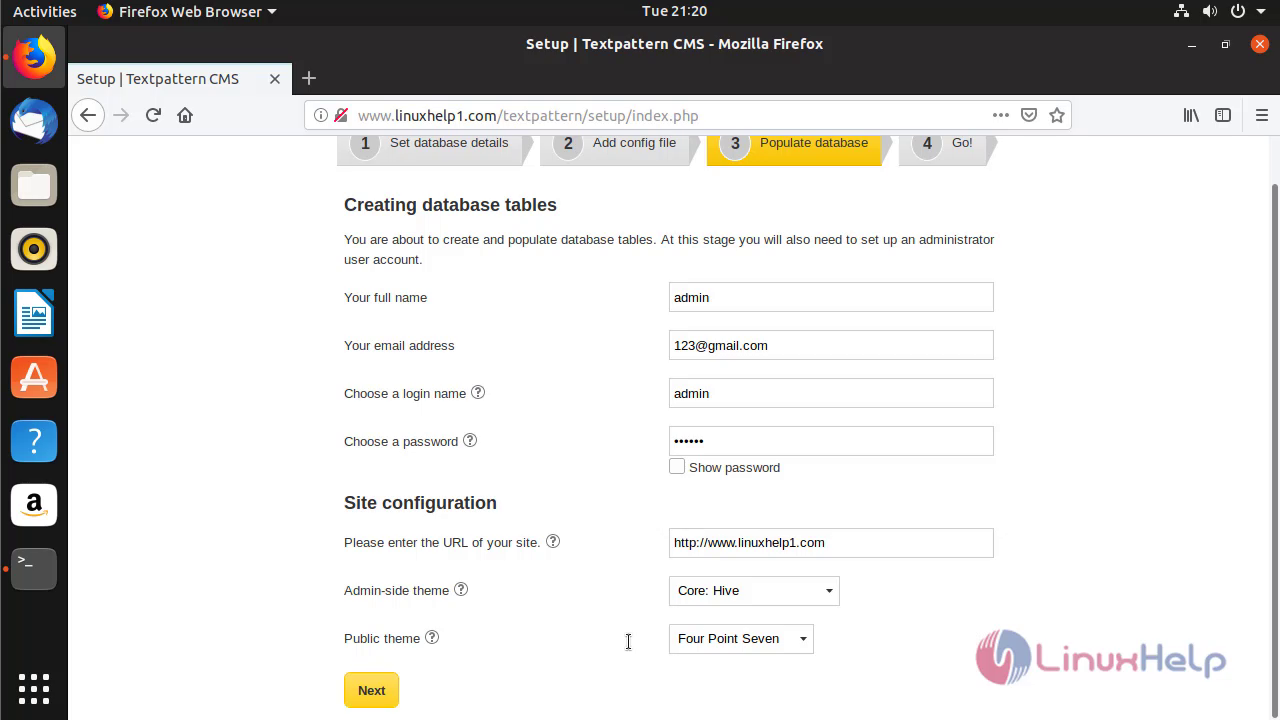Open the Firefox Web Browser app menu
The width and height of the screenshot is (1280, 720).
(x=187, y=11)
